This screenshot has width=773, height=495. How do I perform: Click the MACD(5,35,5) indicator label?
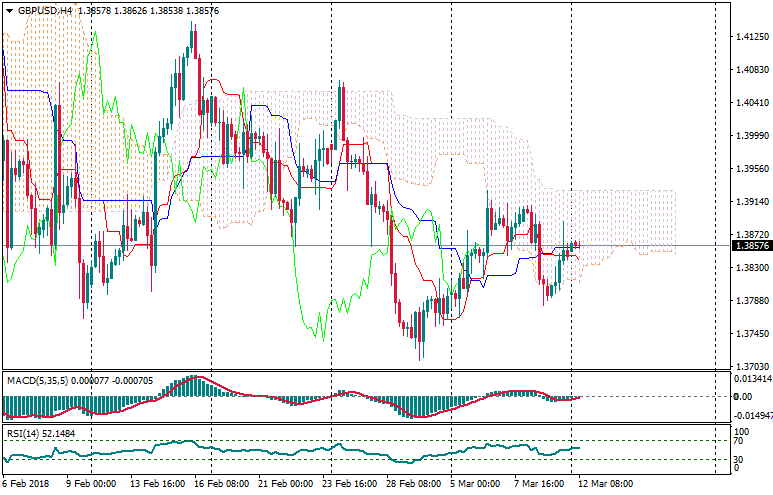click(x=38, y=380)
